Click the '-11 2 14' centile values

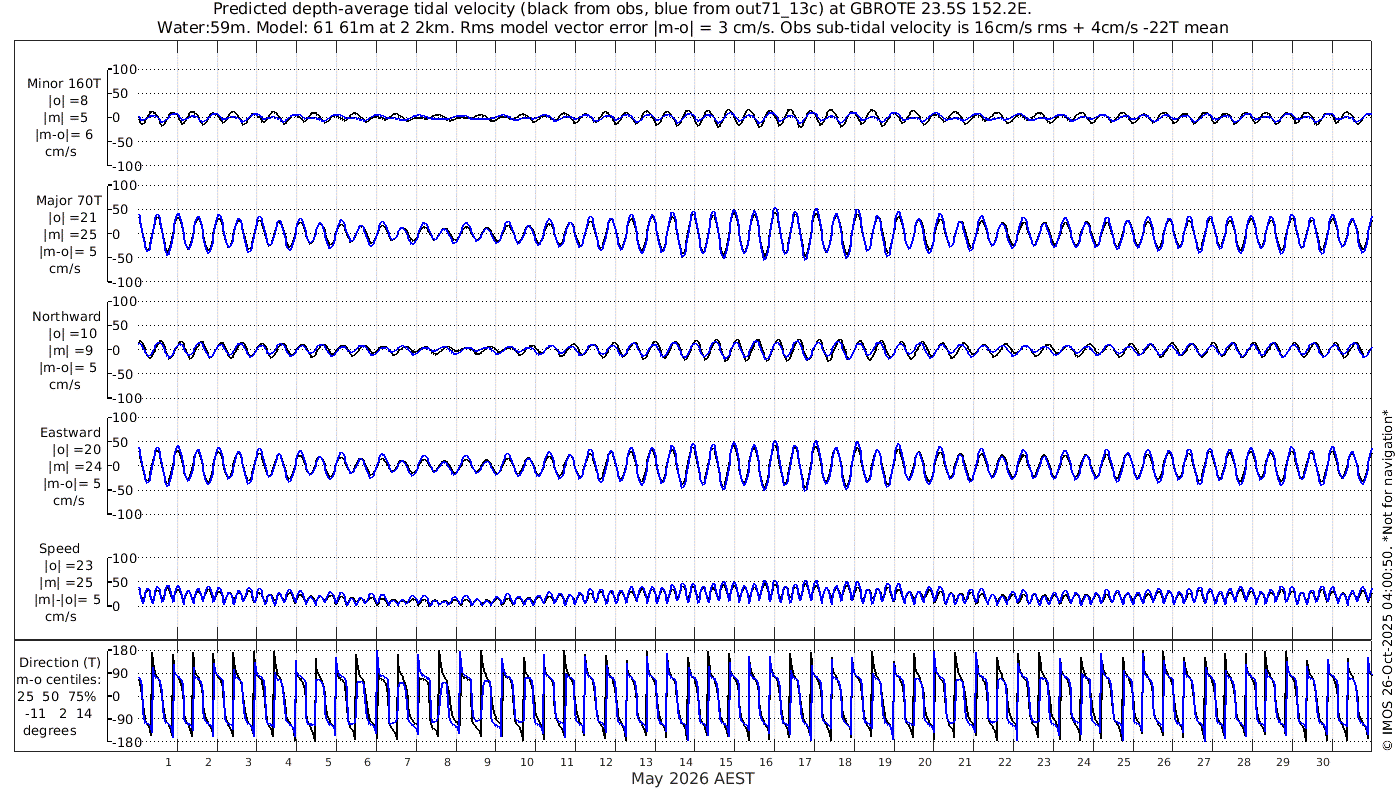(60, 714)
